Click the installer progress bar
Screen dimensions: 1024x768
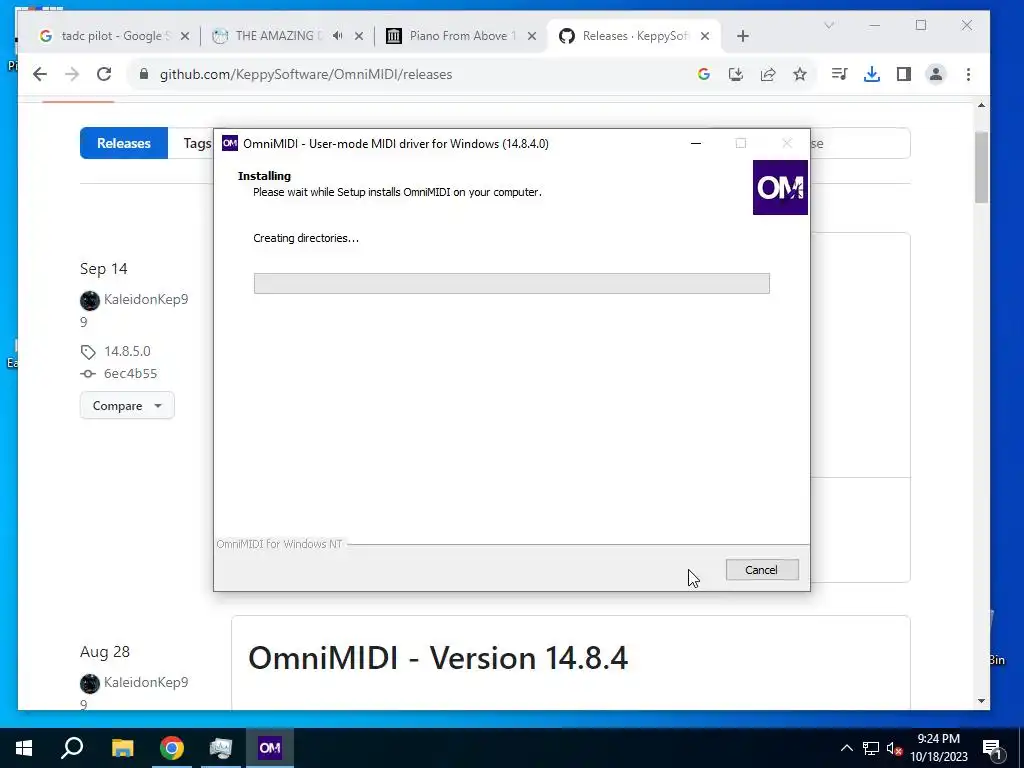(511, 283)
